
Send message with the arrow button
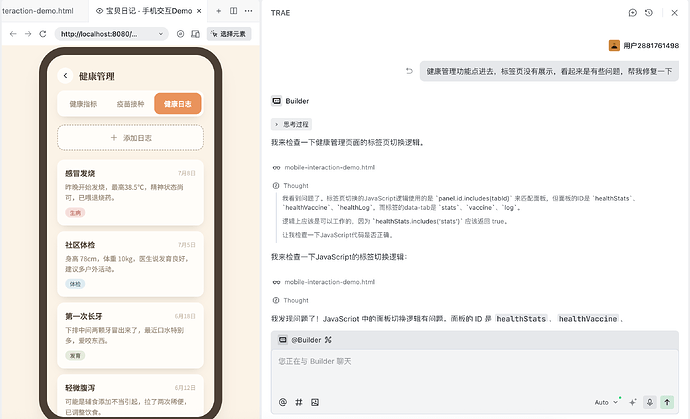click(x=667, y=402)
